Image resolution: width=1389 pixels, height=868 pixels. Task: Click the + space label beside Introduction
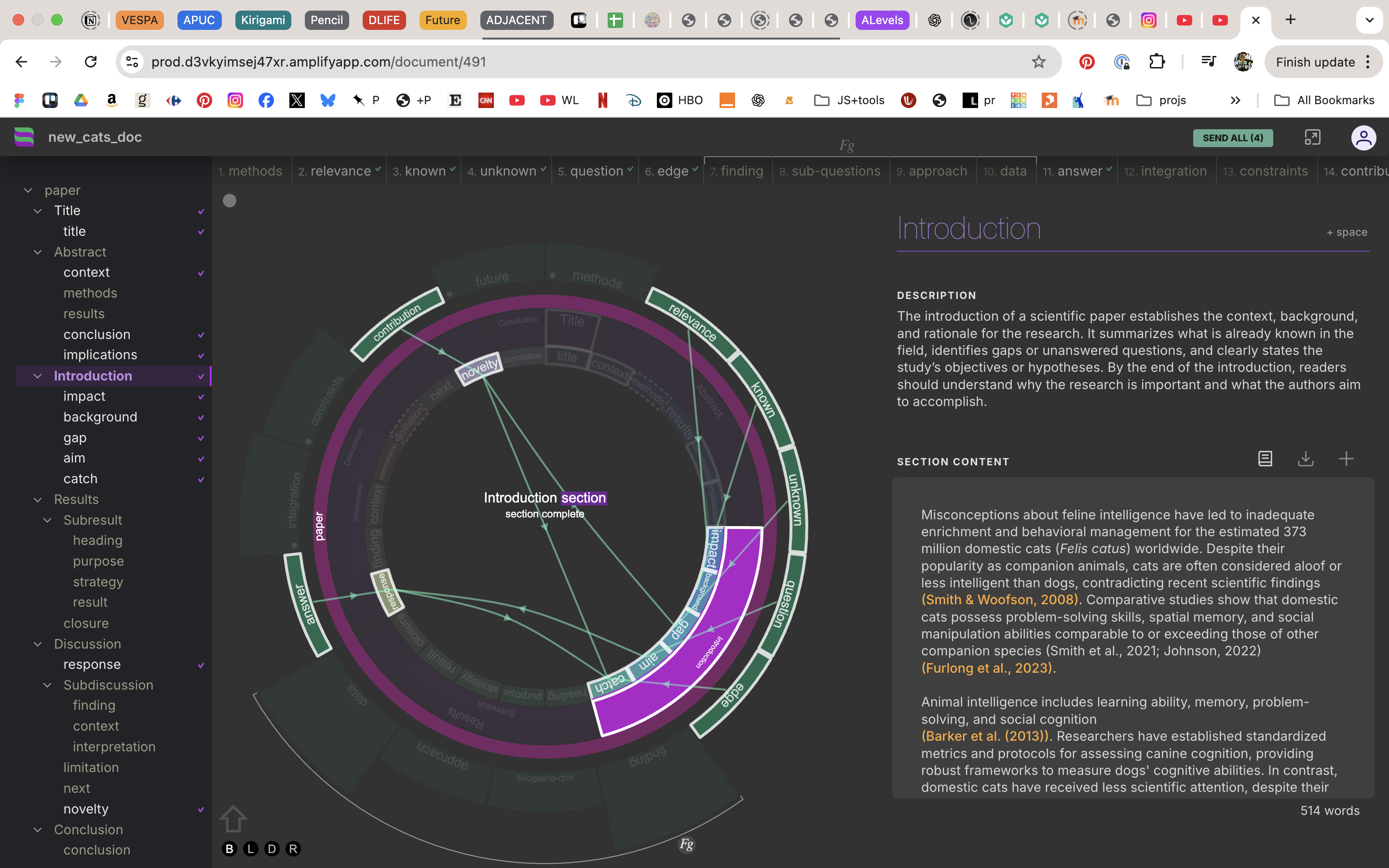point(1347,232)
